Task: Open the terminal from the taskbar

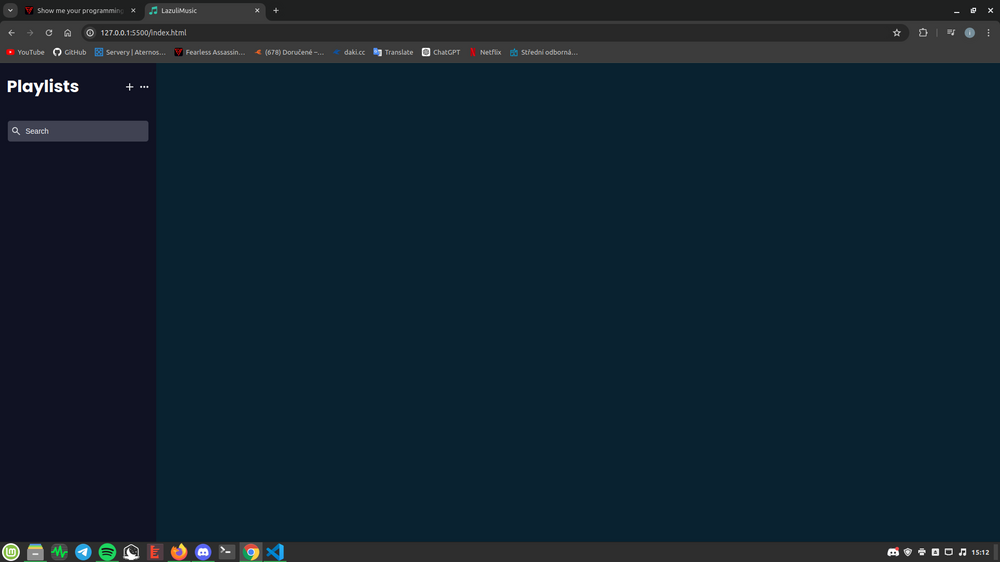Action: (x=226, y=552)
